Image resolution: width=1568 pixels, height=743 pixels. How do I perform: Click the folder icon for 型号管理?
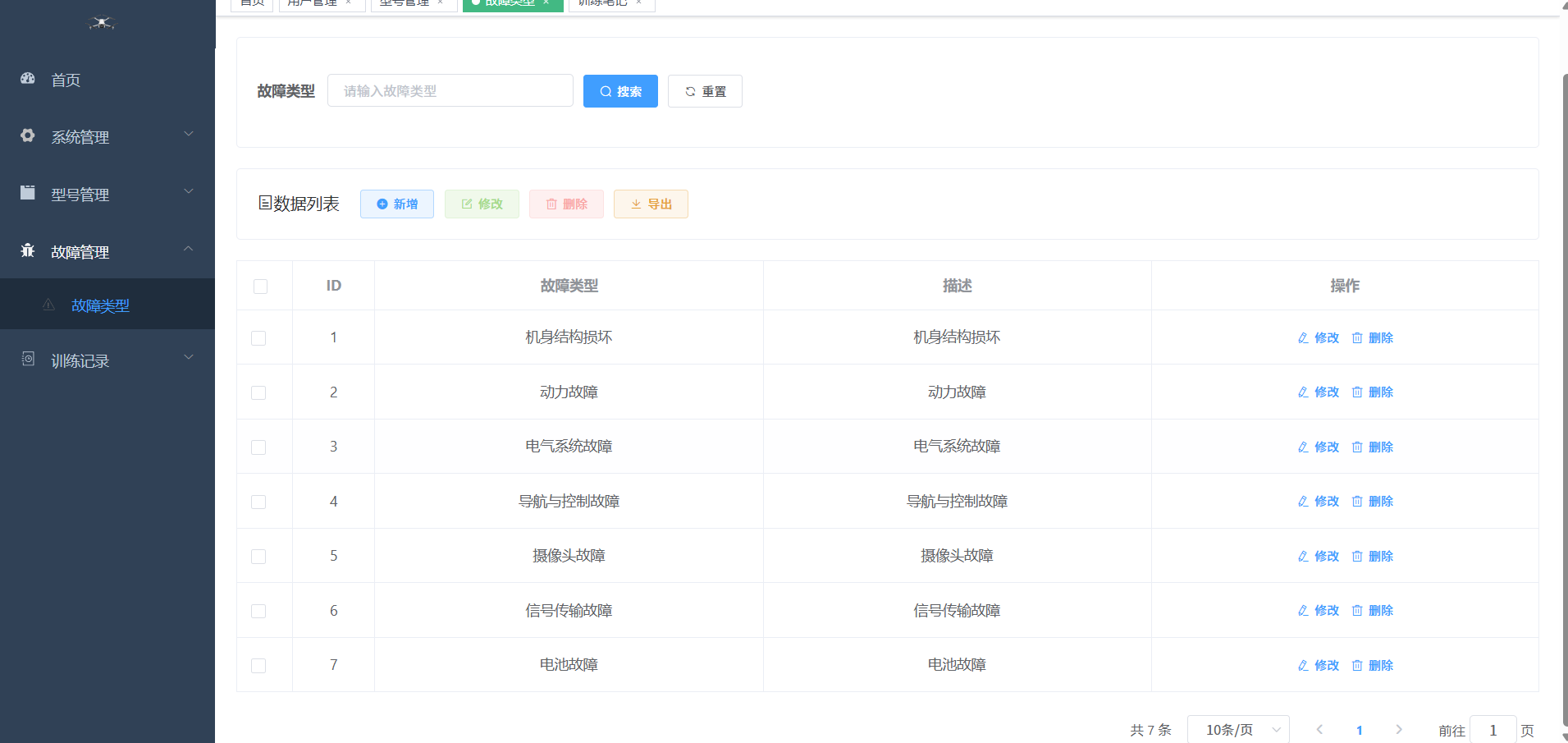[x=28, y=193]
